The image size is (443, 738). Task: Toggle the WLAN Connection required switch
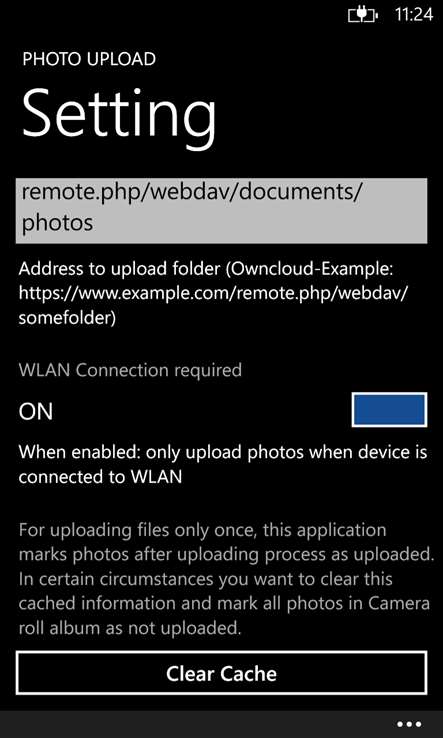click(x=389, y=410)
